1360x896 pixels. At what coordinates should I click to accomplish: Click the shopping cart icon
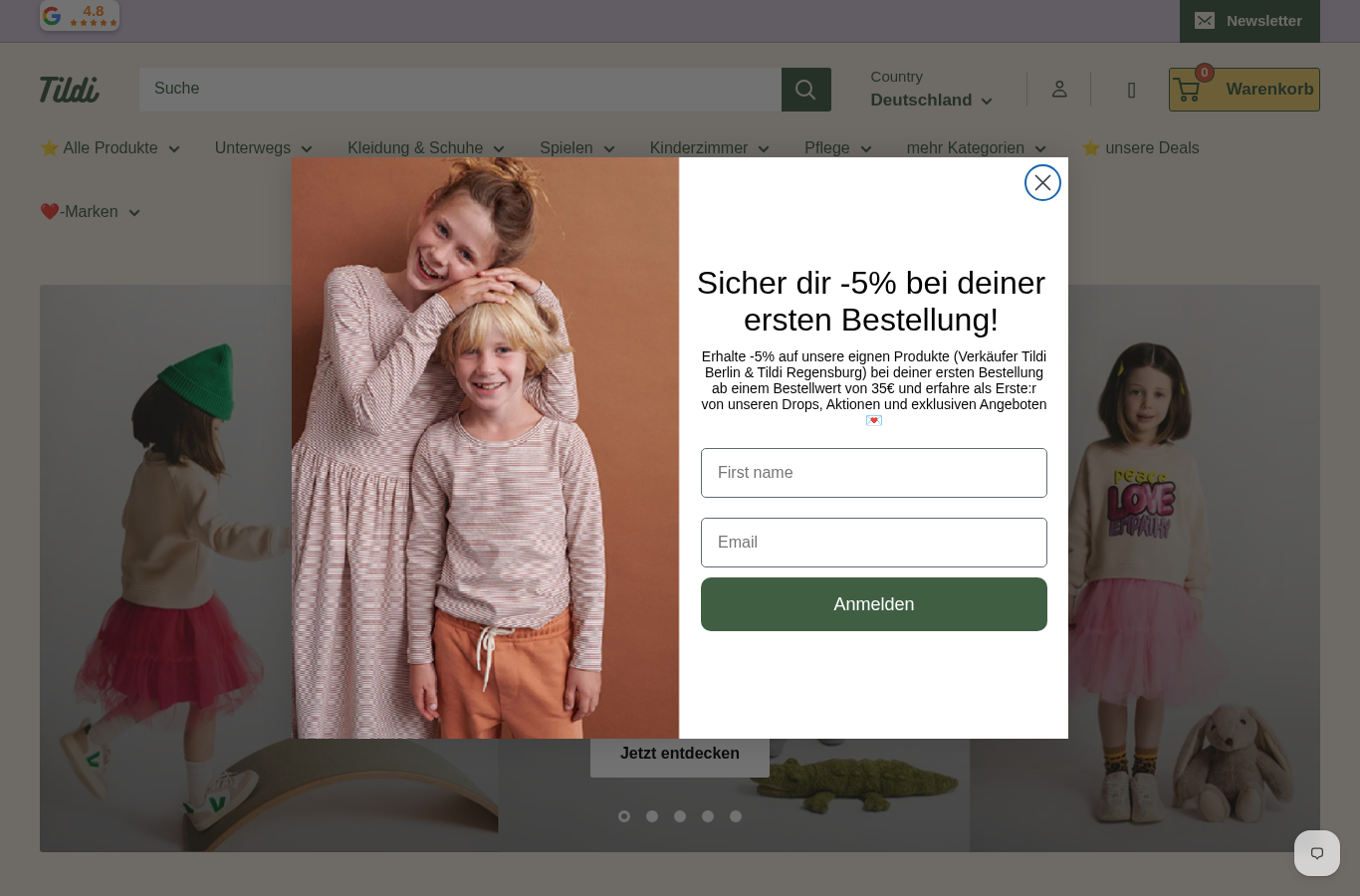coord(1187,90)
